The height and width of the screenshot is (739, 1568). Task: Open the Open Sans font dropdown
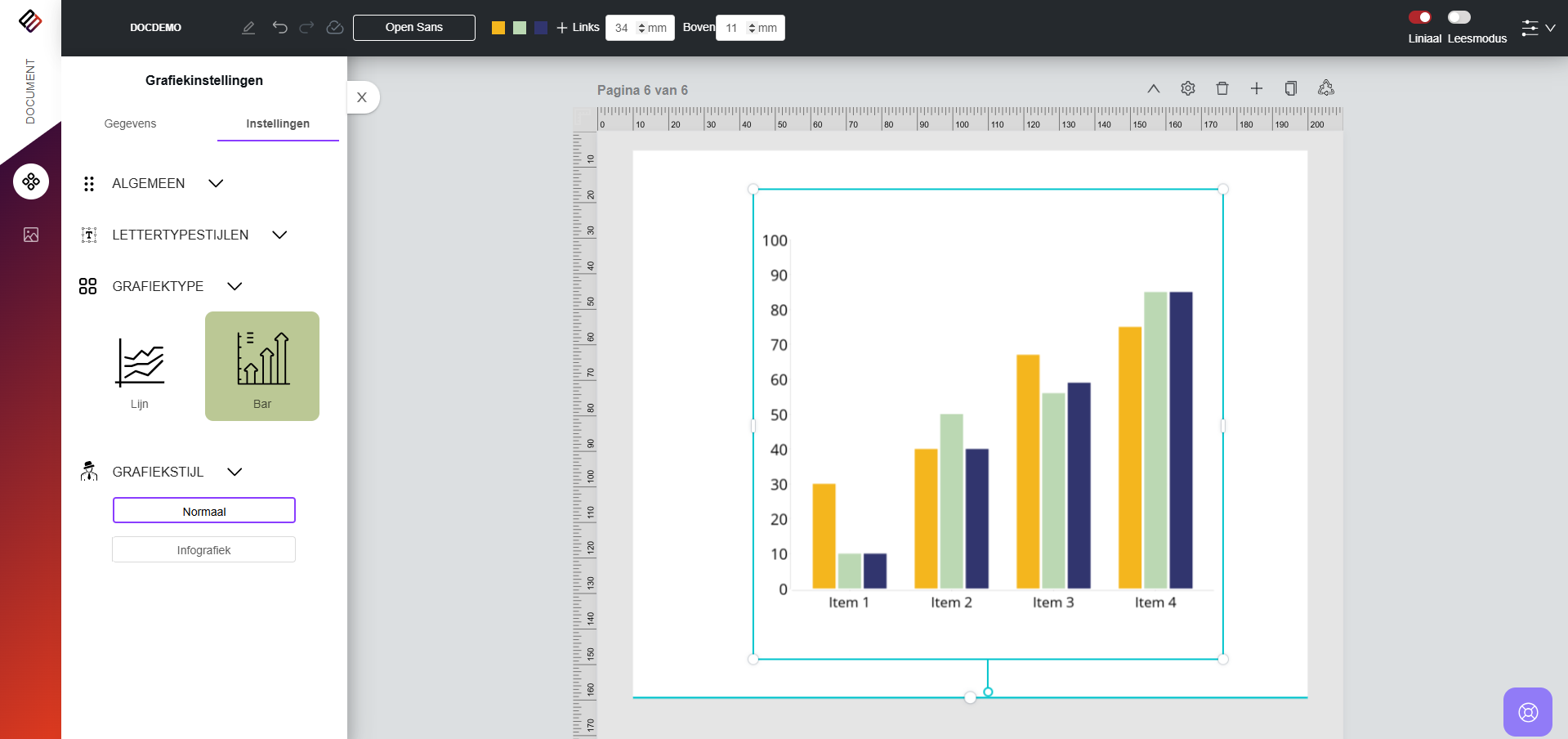413,28
